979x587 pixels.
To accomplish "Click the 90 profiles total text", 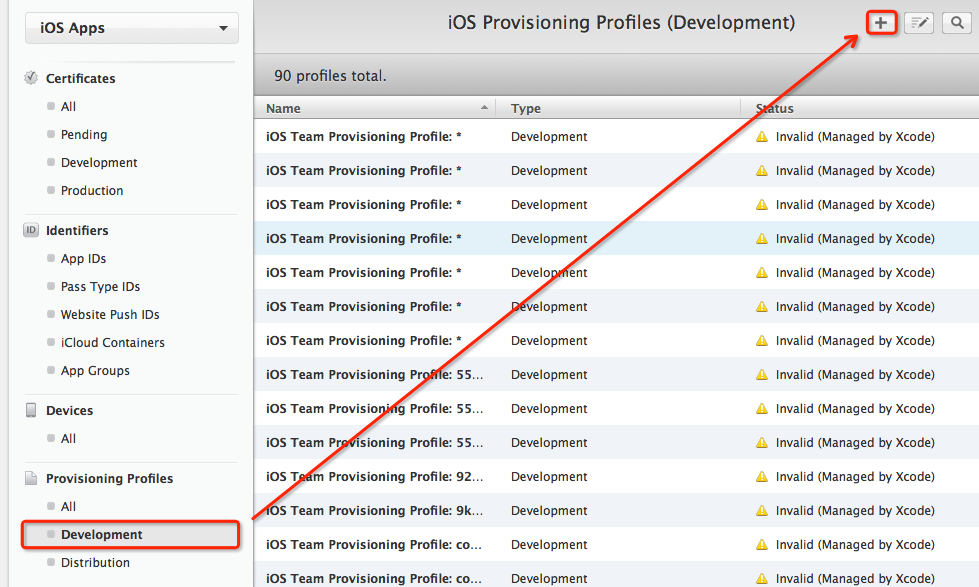I will click(330, 76).
